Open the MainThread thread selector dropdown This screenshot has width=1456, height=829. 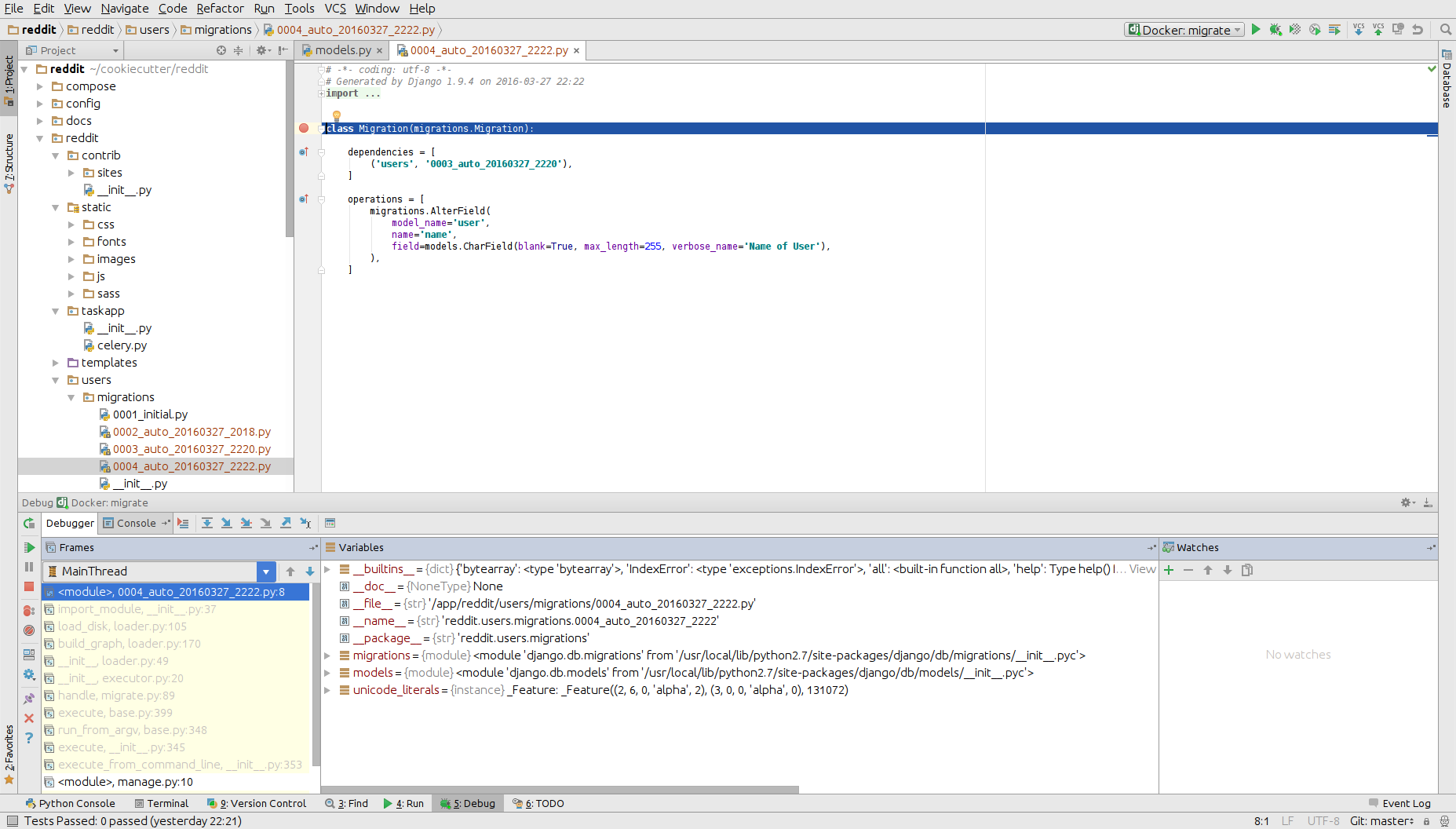[x=266, y=572]
